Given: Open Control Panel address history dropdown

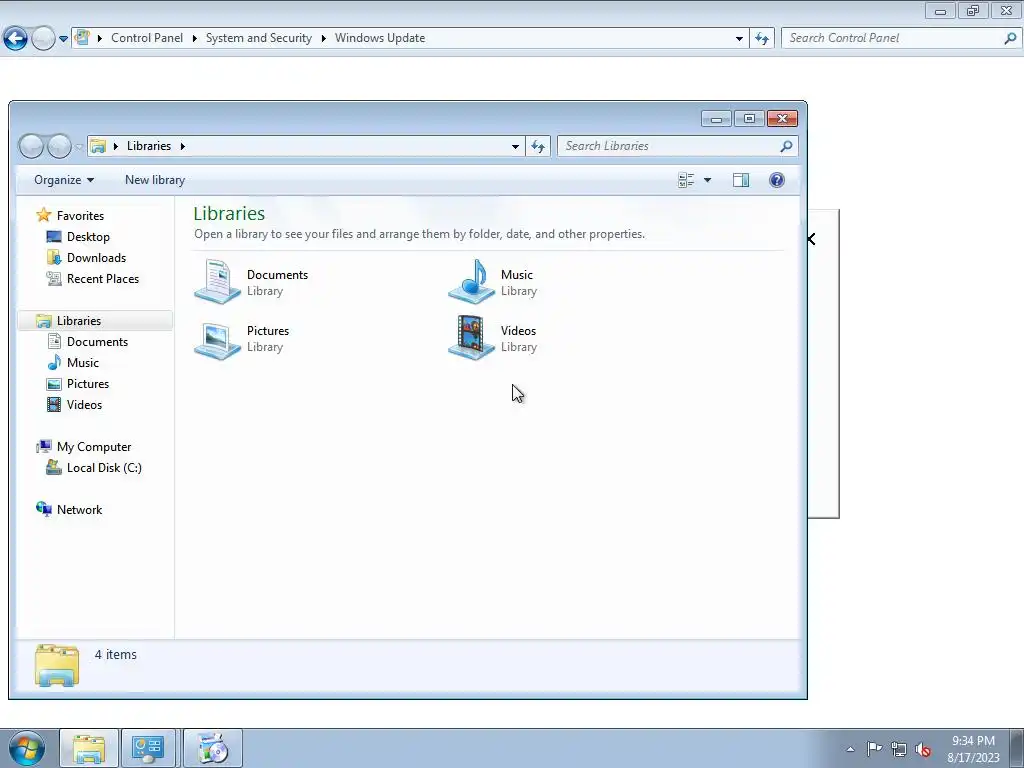Looking at the screenshot, I should click(739, 39).
